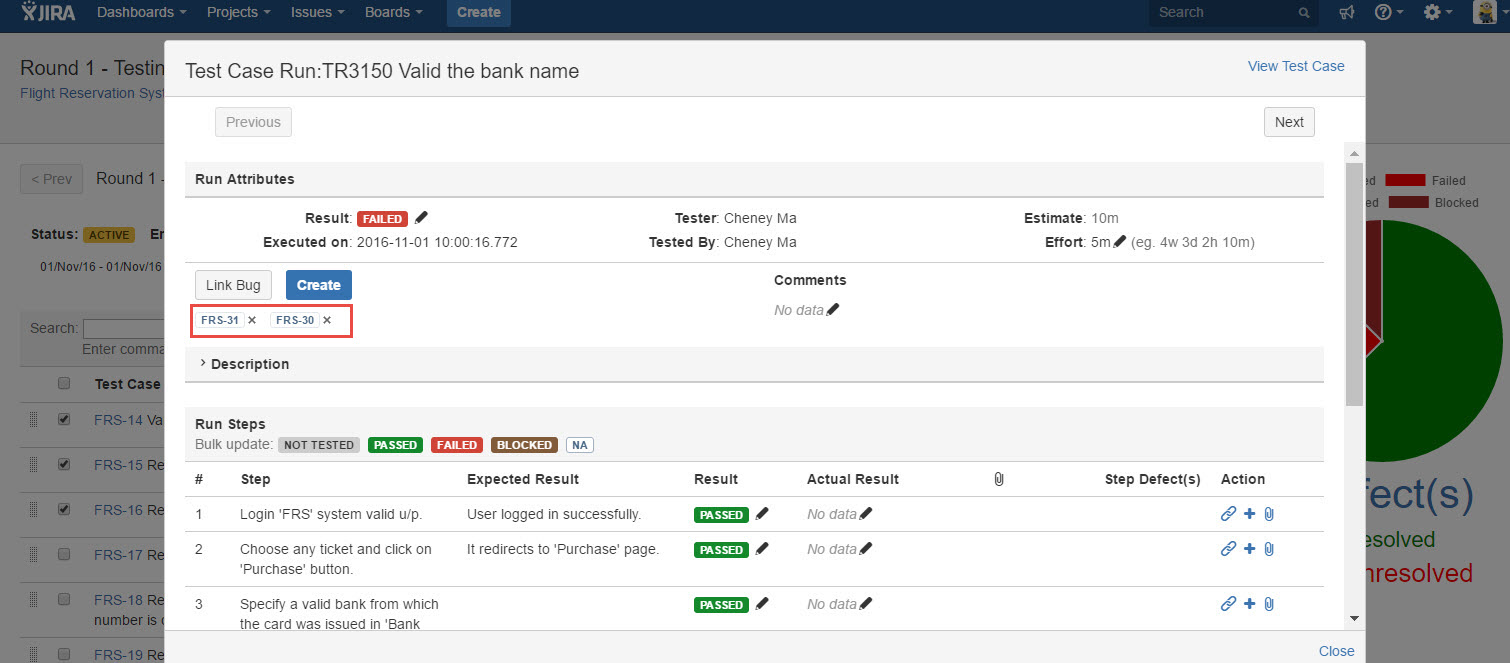This screenshot has height=663, width=1510.
Task: Check the FRS-18 row checkbox
Action: tap(64, 598)
